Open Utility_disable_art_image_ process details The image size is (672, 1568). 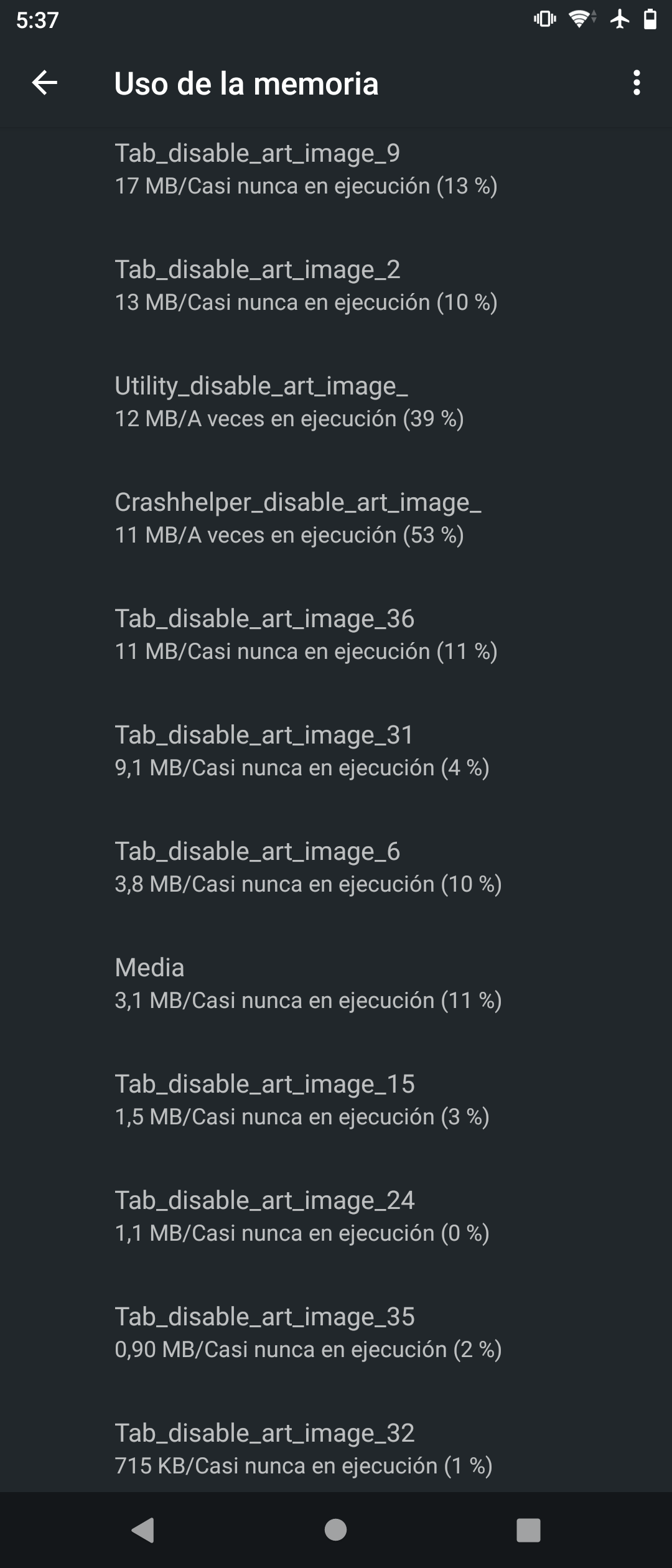click(336, 402)
